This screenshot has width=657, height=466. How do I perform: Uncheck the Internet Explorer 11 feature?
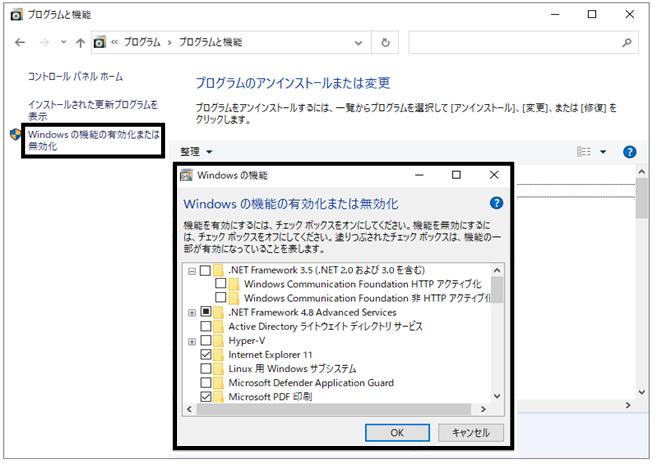[x=206, y=354]
